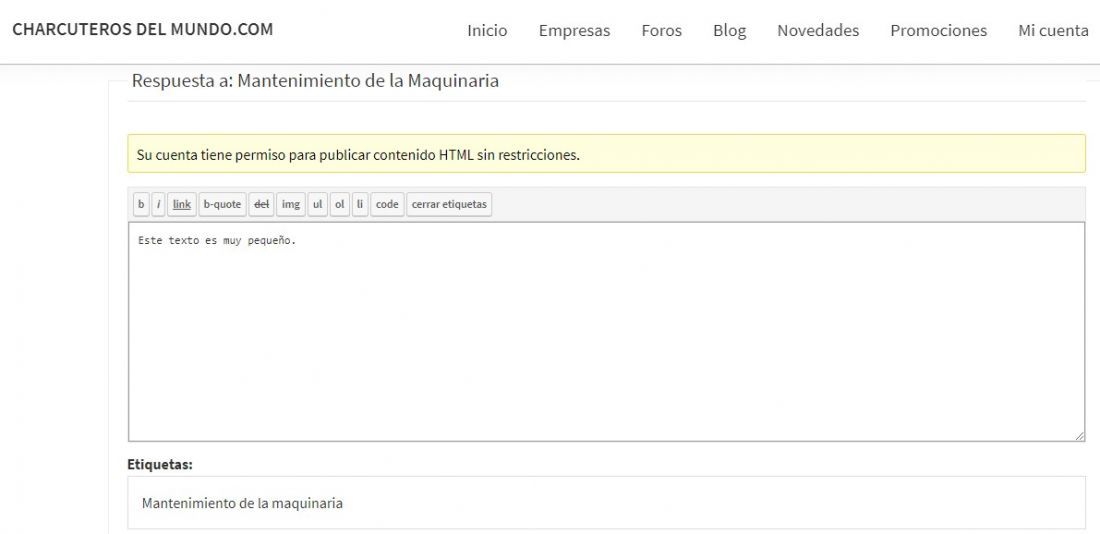The width and height of the screenshot is (1100, 534).
Task: Click the text area resize handle corner
Action: point(1080,436)
